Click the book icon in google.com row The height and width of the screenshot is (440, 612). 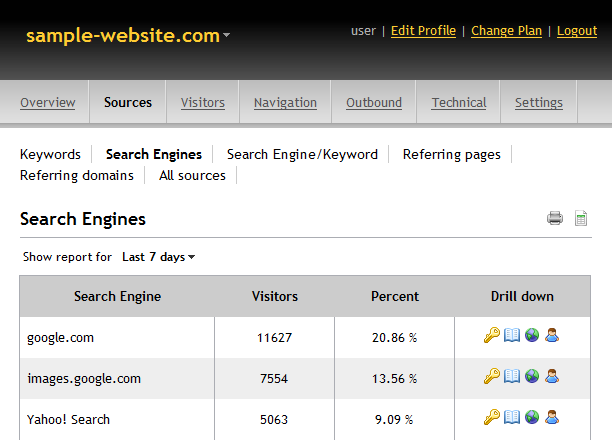click(512, 336)
